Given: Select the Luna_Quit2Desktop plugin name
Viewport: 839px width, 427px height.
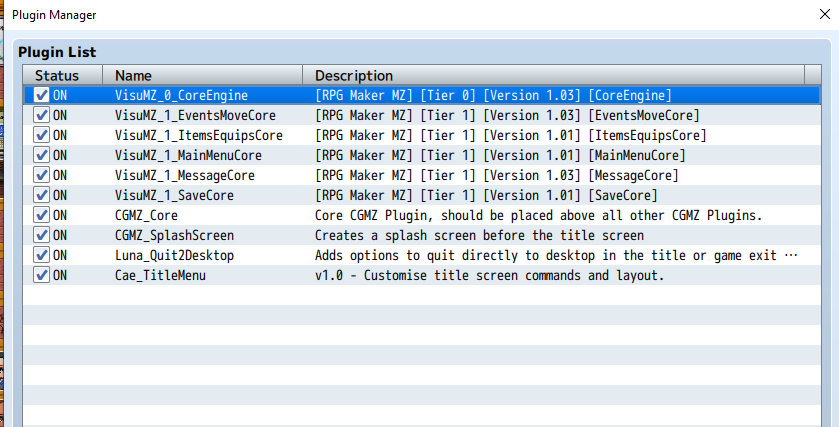Looking at the screenshot, I should [x=174, y=256].
